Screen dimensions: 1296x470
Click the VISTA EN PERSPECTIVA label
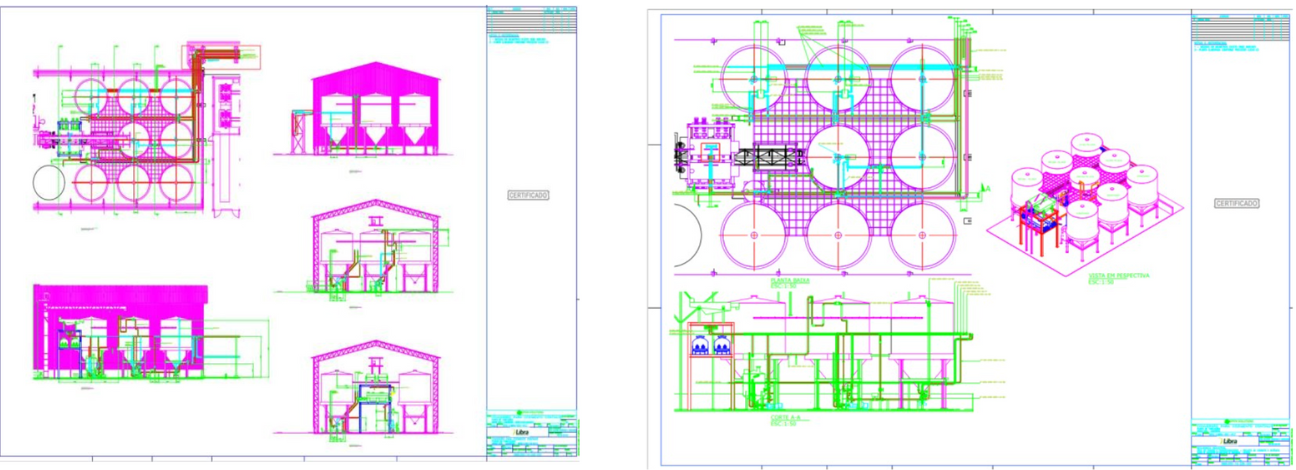[x=1120, y=275]
